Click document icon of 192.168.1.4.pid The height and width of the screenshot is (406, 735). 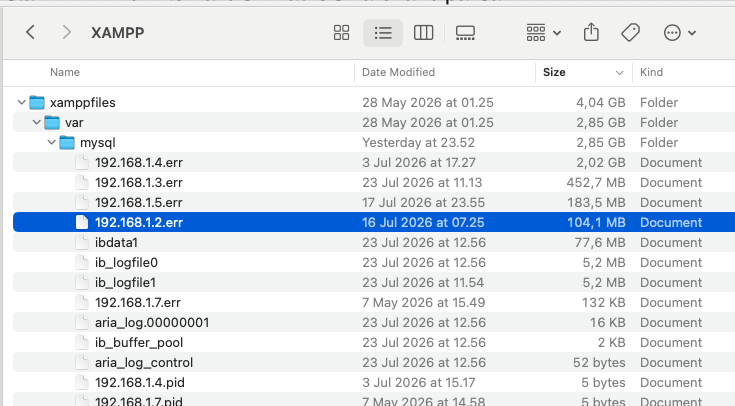82,383
